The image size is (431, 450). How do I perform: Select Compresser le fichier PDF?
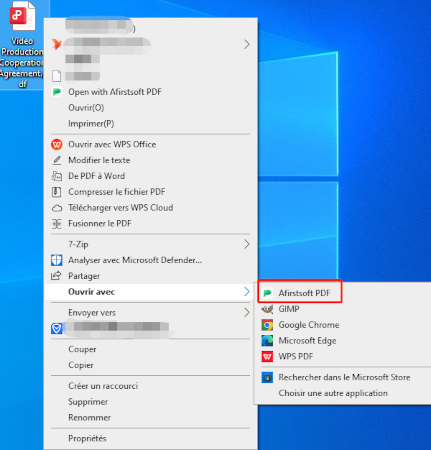coord(150,192)
